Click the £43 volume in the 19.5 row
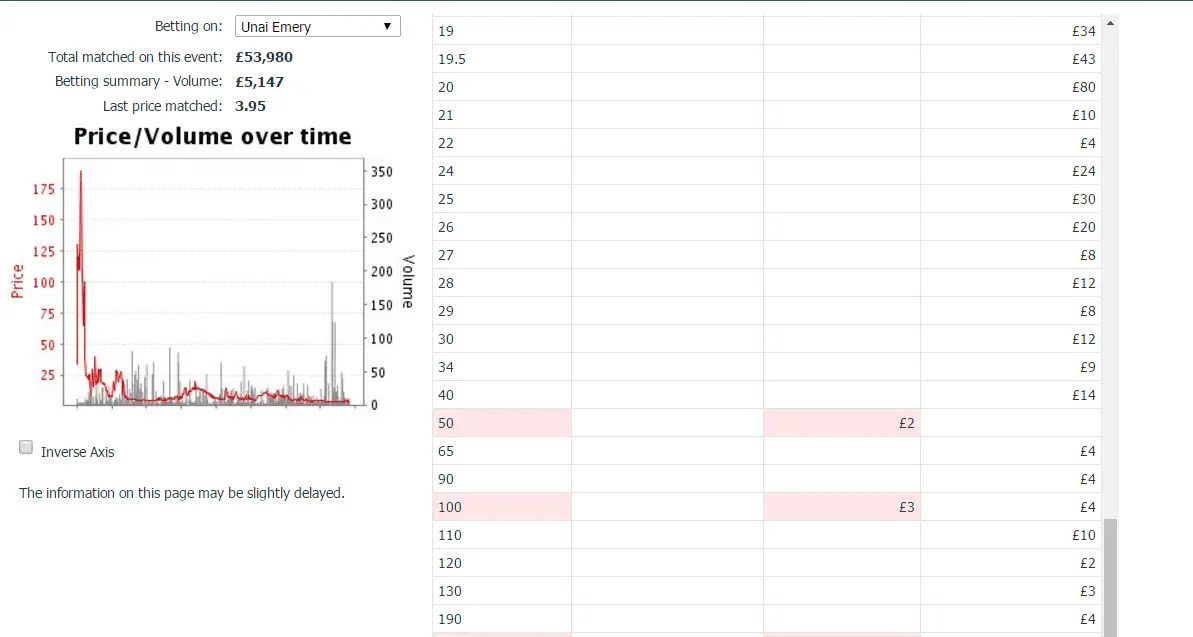Image resolution: width=1193 pixels, height=637 pixels. pyautogui.click(x=1083, y=59)
